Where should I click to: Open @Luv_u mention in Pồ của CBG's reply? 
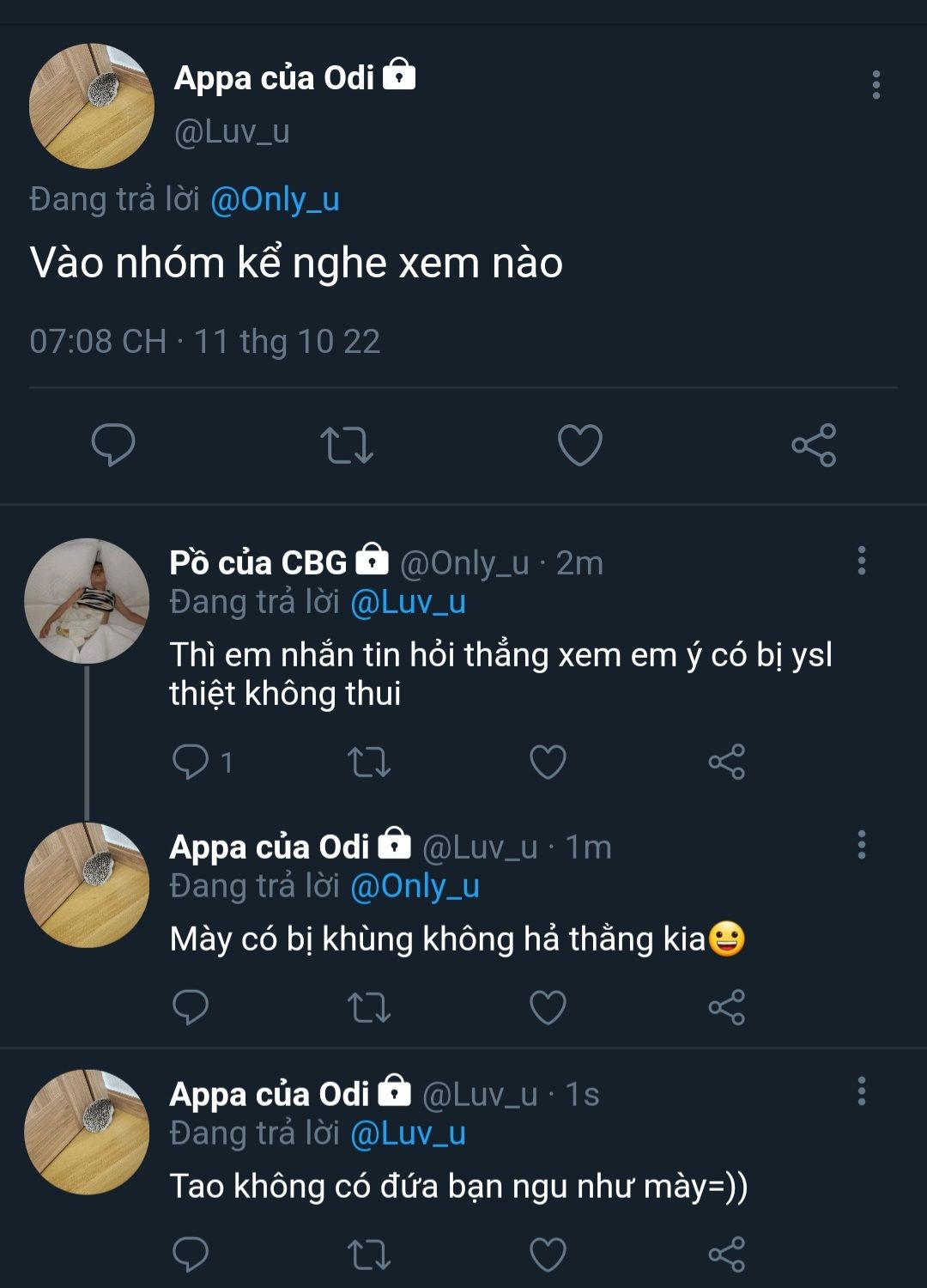pyautogui.click(x=408, y=602)
